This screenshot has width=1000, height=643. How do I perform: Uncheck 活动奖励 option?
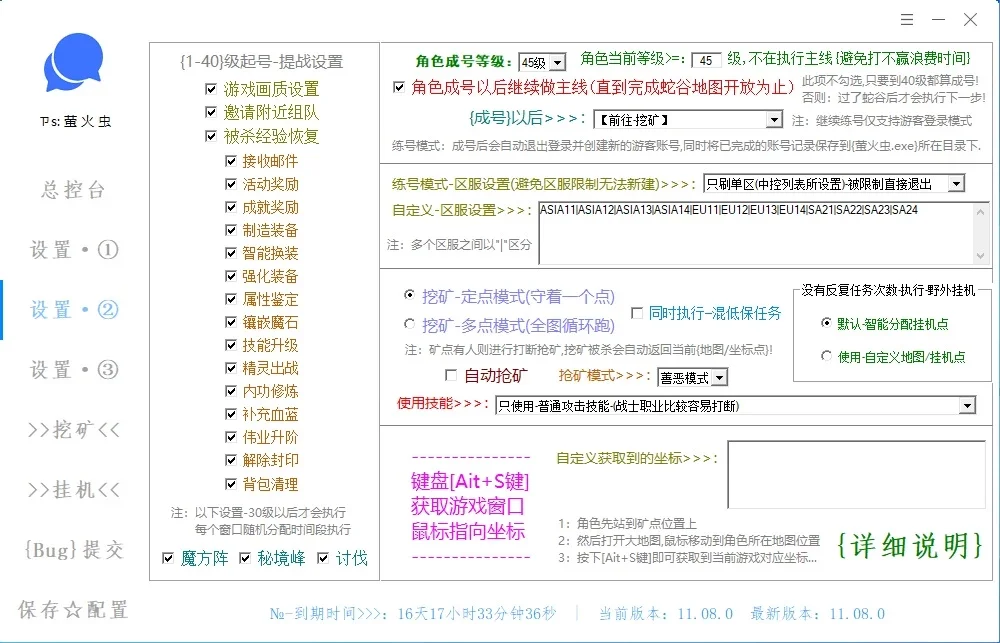(x=231, y=184)
